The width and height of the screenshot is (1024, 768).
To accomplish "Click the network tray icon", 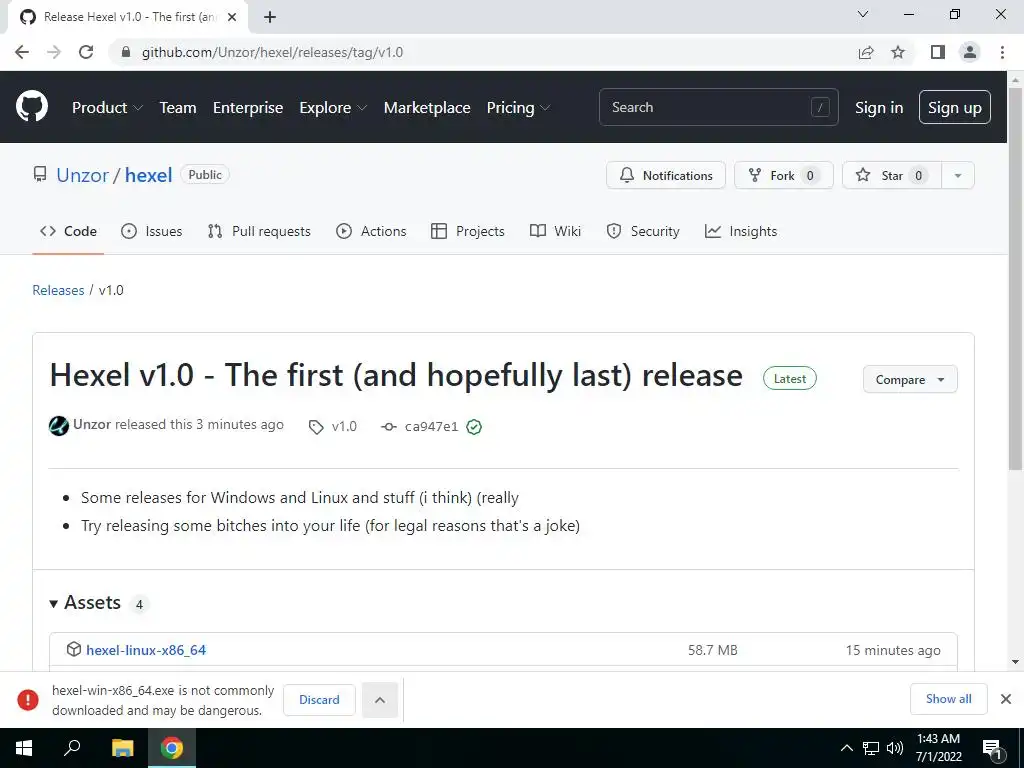I will 871,748.
